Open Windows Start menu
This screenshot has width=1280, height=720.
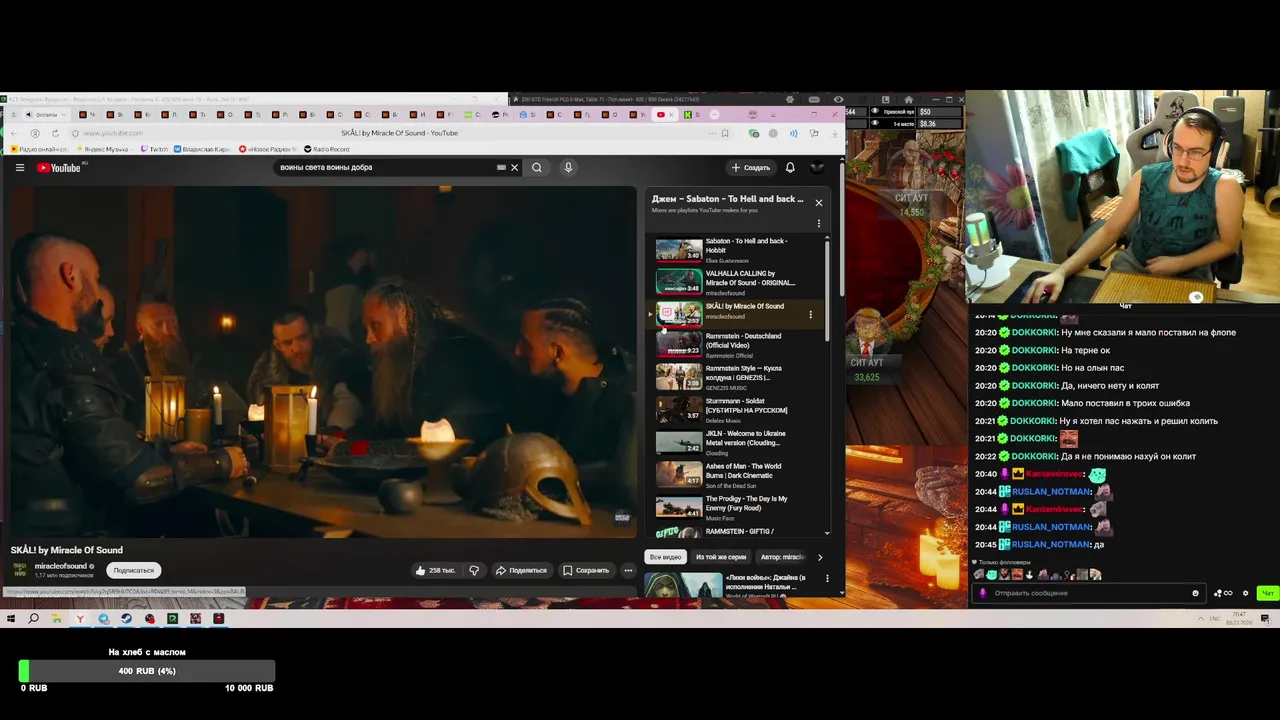click(x=11, y=619)
